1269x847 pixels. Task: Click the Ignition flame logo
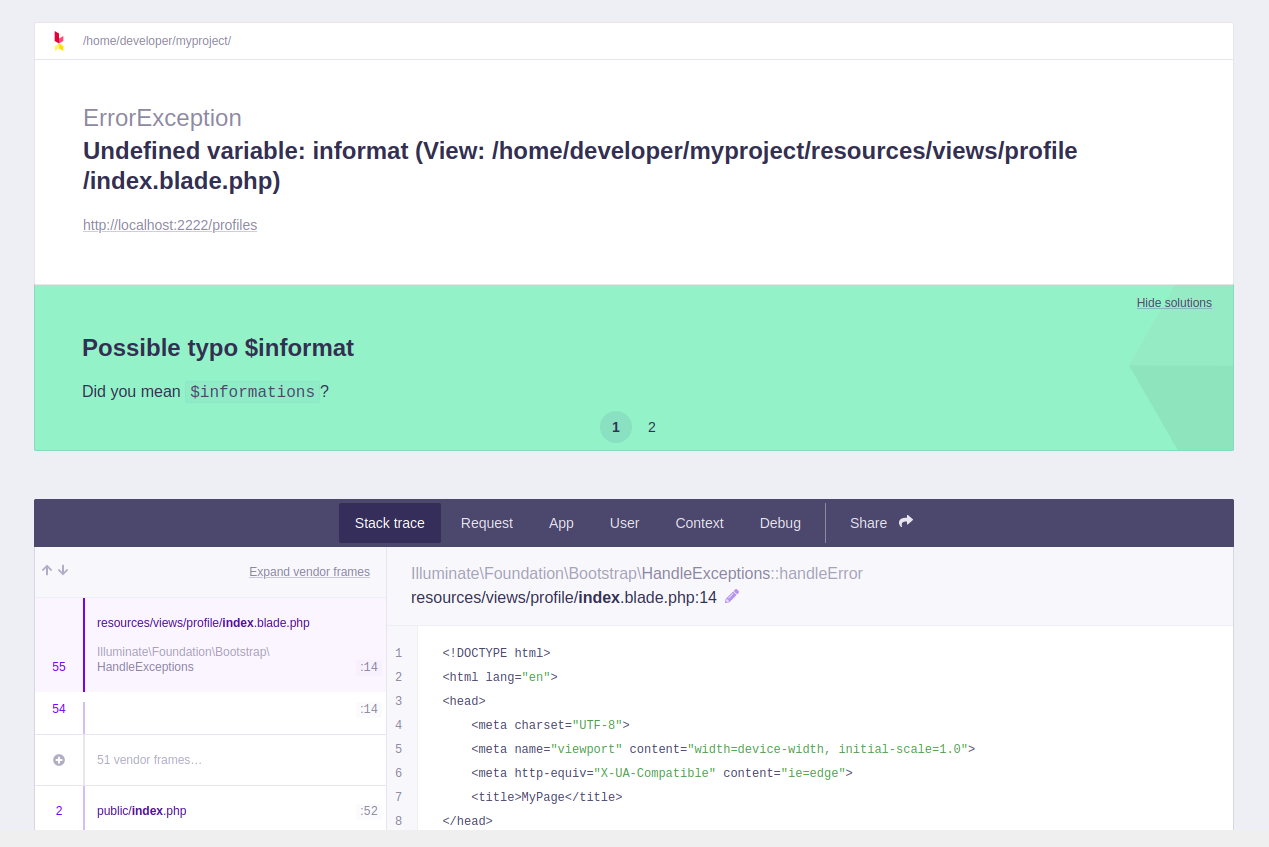coord(59,41)
